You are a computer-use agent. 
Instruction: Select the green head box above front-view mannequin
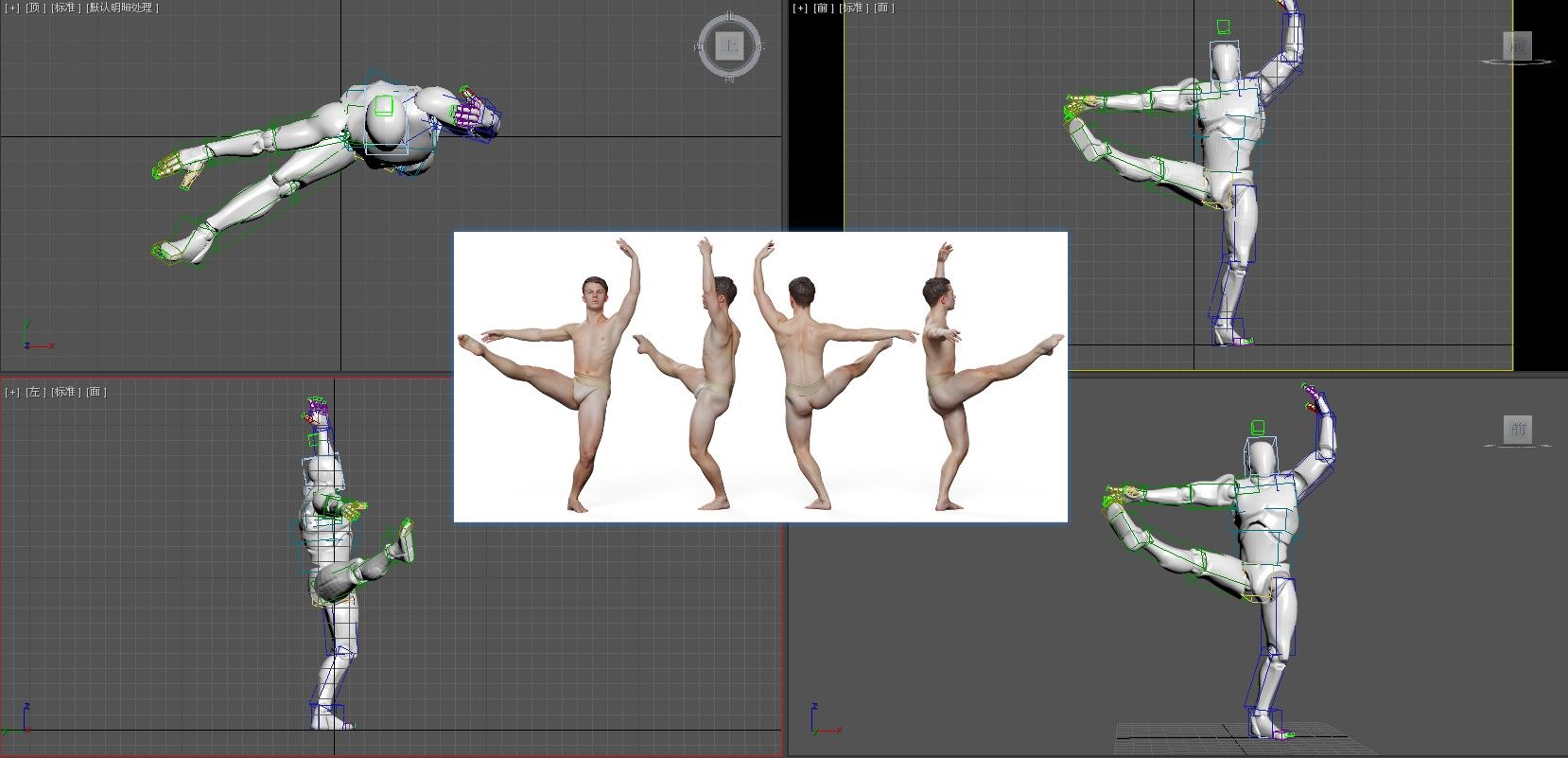(1223, 26)
